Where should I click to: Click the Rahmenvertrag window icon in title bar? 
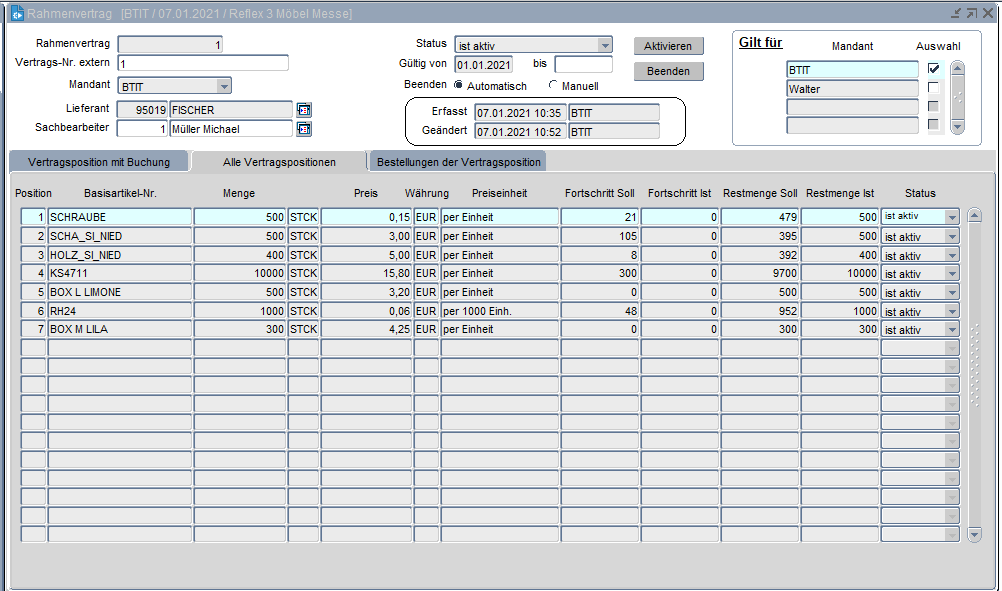point(17,13)
